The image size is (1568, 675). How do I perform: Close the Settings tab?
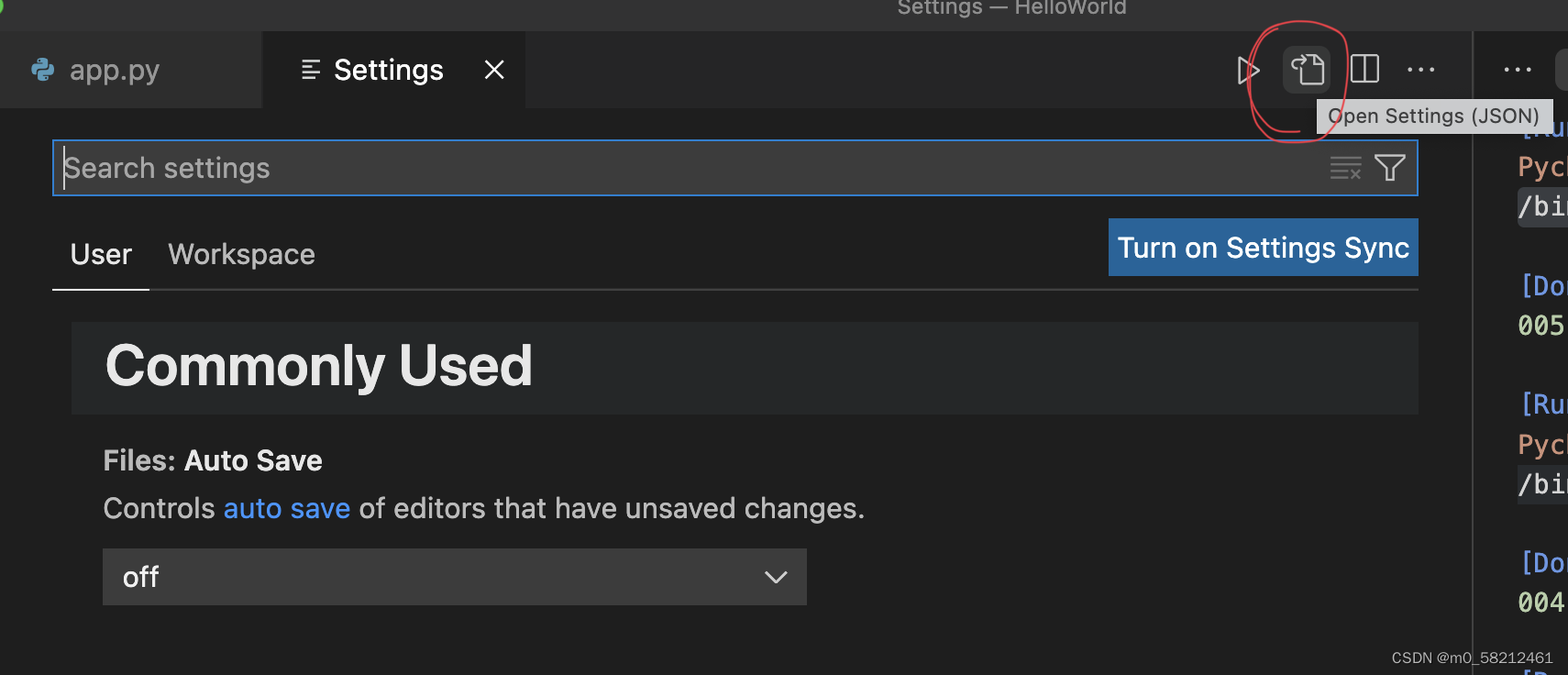[494, 69]
